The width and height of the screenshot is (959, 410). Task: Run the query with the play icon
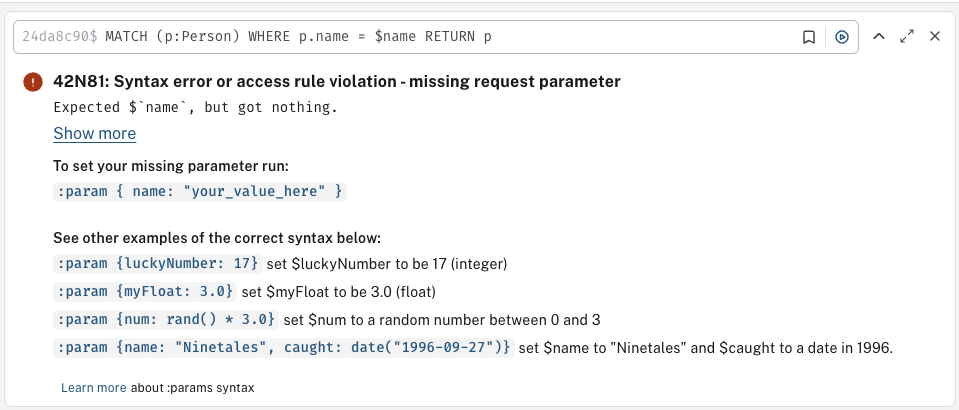point(842,37)
